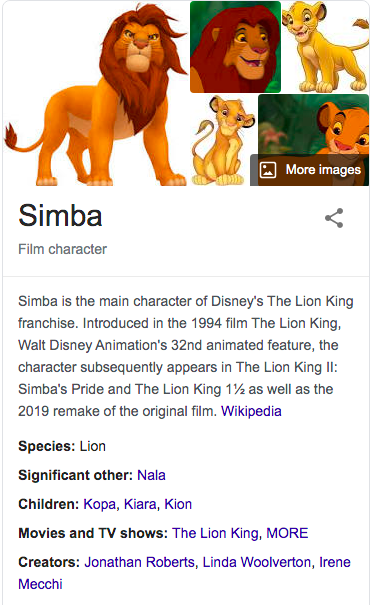Follow the Nala link
Viewport: 374px width, 605px height.
[151, 475]
